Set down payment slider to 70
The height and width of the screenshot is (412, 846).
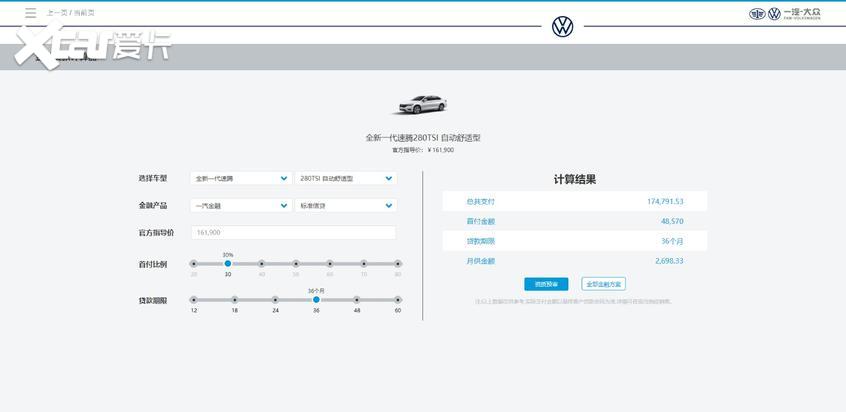coord(364,264)
